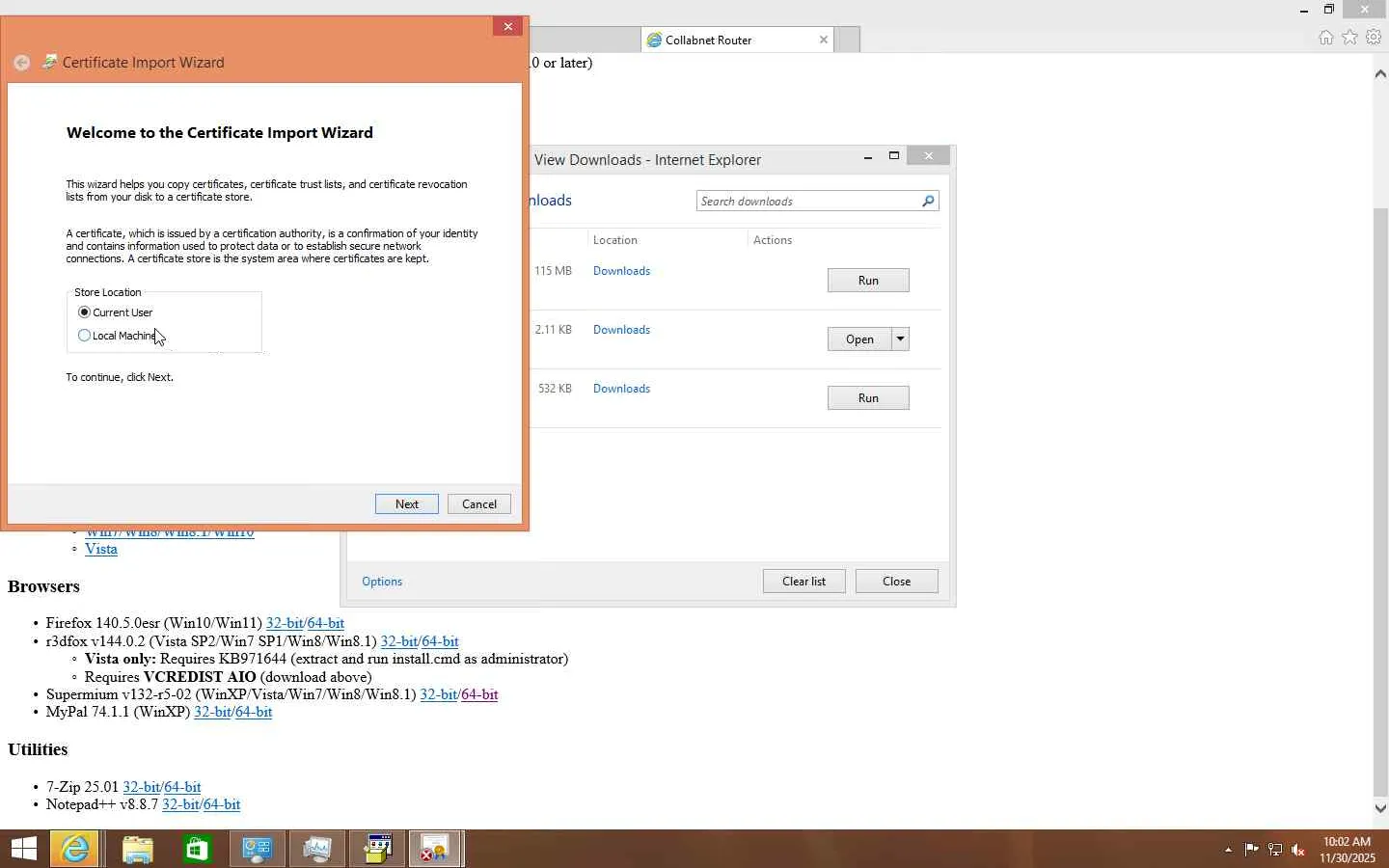The width and height of the screenshot is (1389, 868).
Task: Open the taskbar clock showing 10:02 AM
Action: point(1348,850)
